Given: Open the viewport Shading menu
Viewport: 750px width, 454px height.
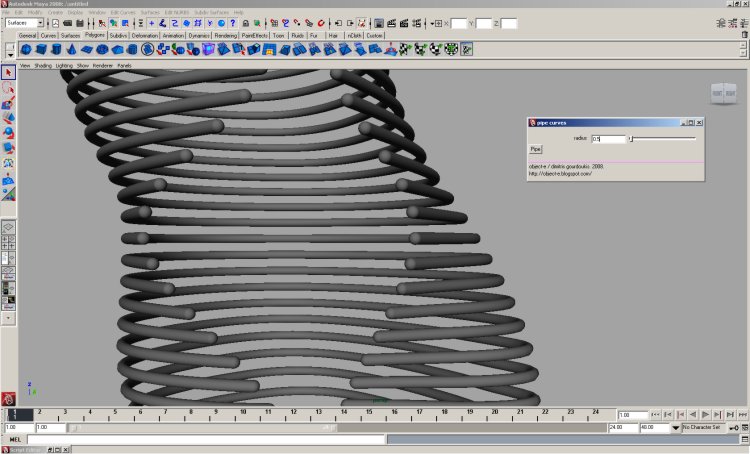Looking at the screenshot, I should [43, 66].
